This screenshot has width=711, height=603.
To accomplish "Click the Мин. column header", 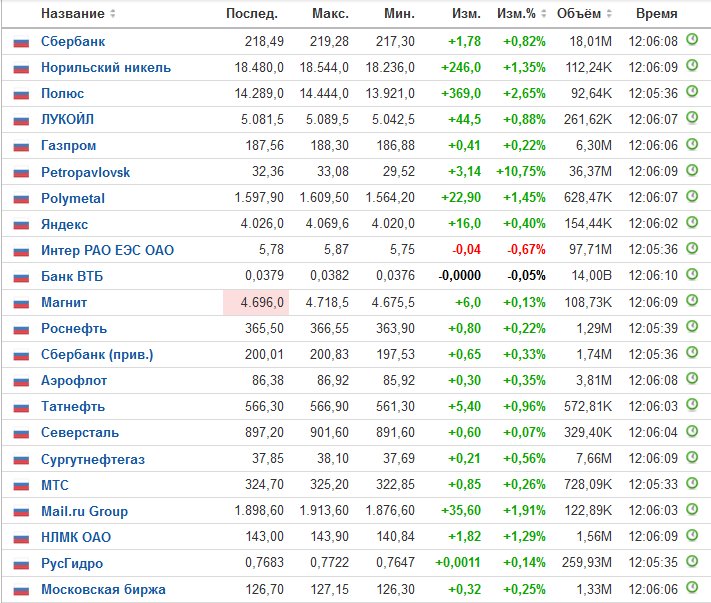I will pyautogui.click(x=399, y=14).
